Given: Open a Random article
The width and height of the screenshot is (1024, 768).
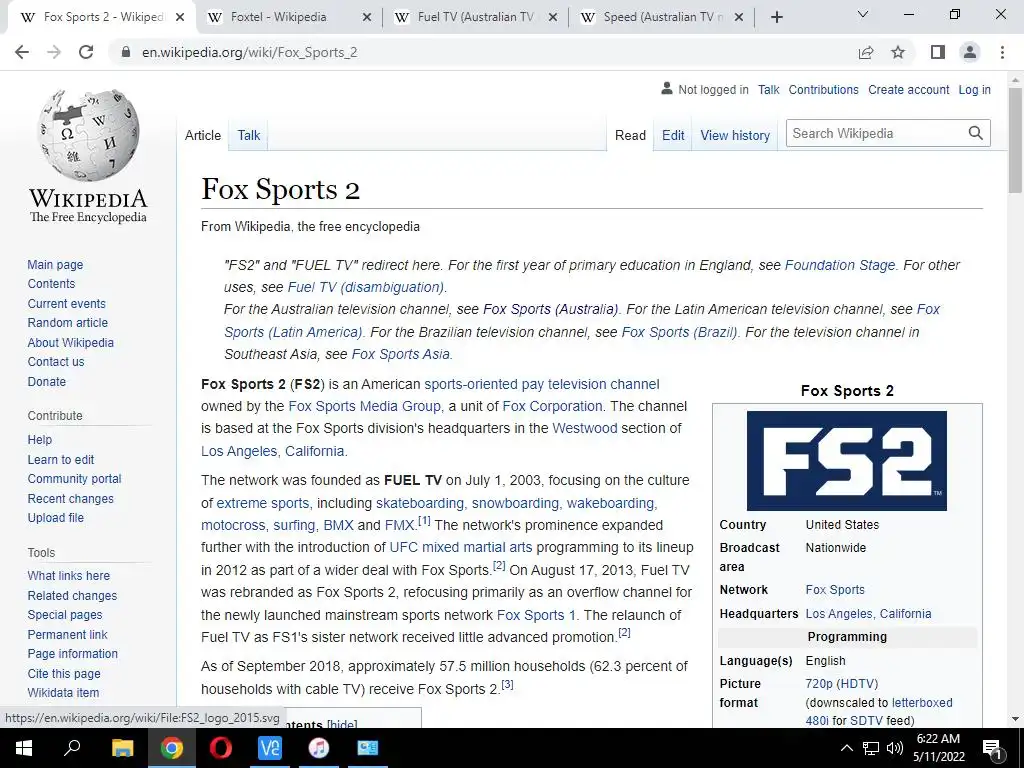Looking at the screenshot, I should (67, 323).
